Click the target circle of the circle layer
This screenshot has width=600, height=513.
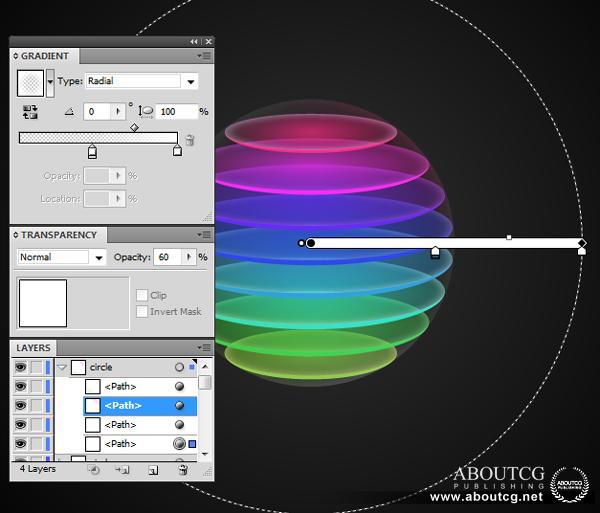click(179, 367)
